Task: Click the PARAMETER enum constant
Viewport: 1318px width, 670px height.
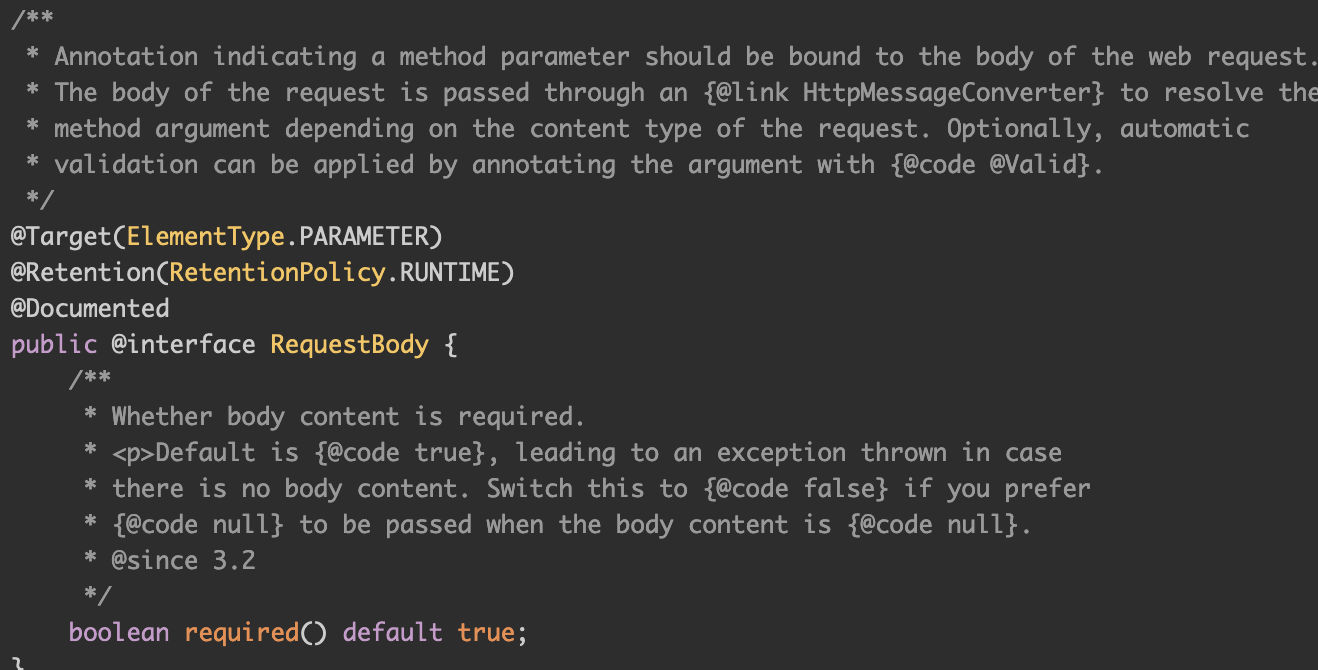Action: click(x=364, y=237)
